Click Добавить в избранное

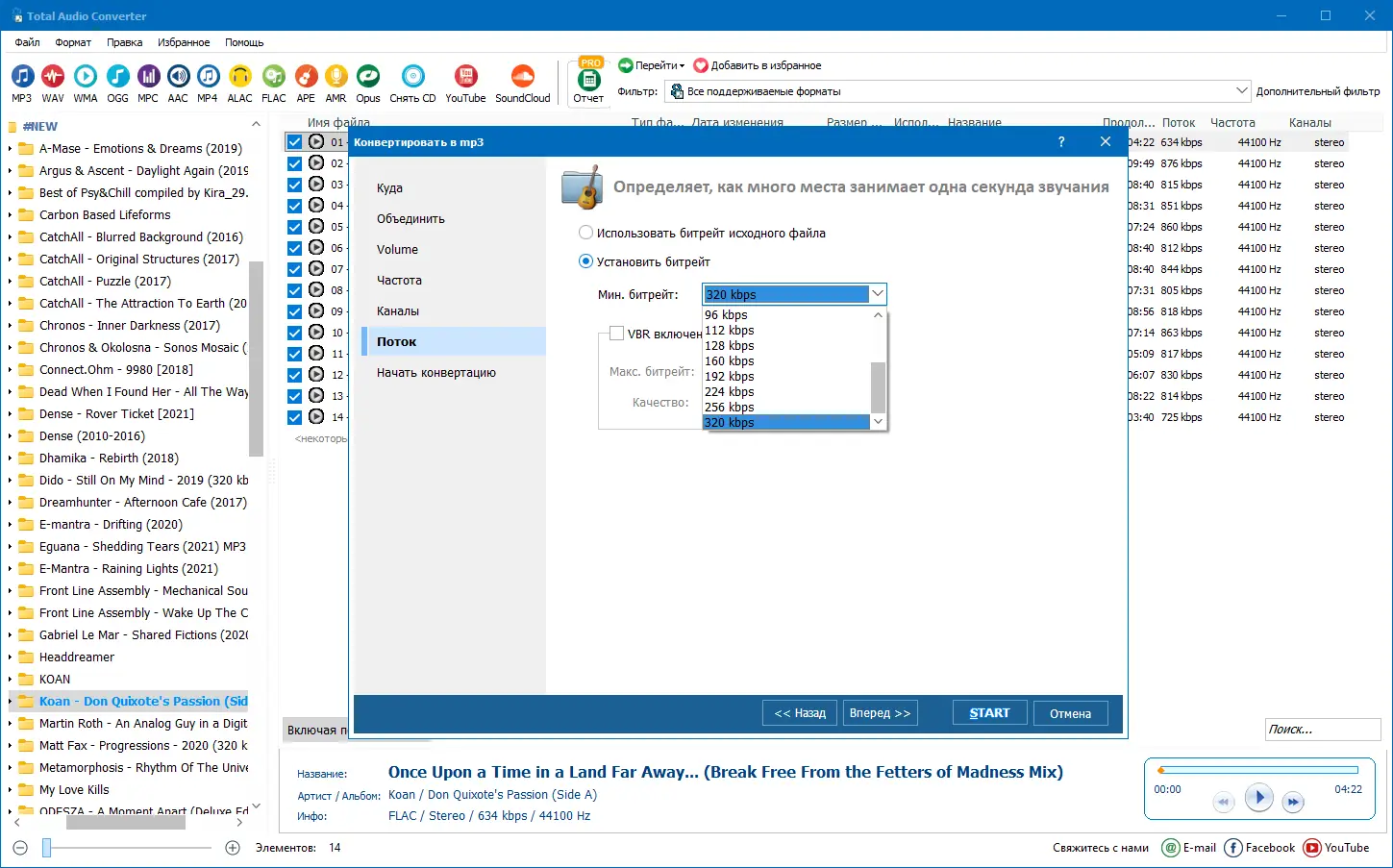coord(758,65)
